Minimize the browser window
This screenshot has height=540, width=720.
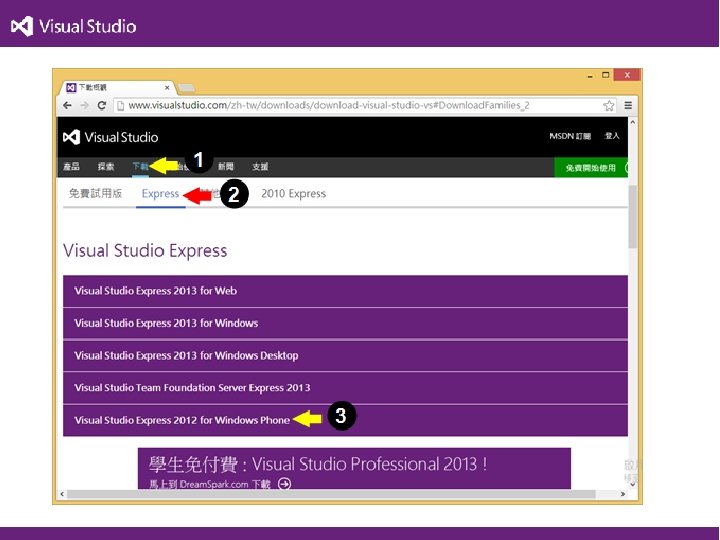click(x=590, y=76)
